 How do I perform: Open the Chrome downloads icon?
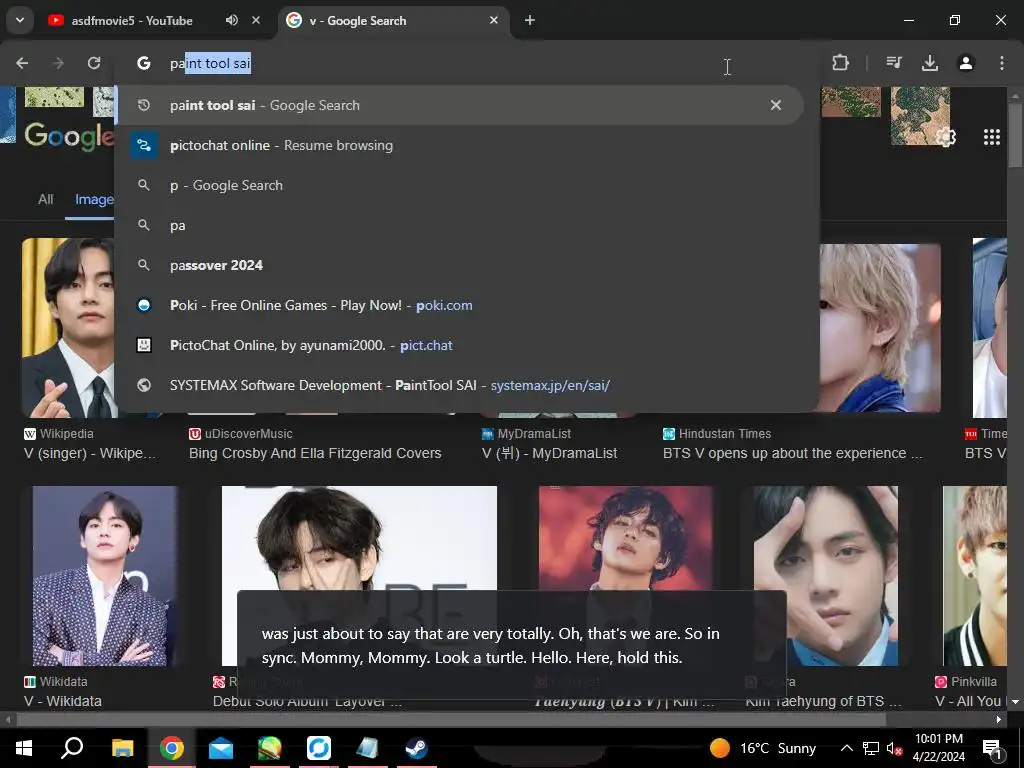(x=930, y=63)
